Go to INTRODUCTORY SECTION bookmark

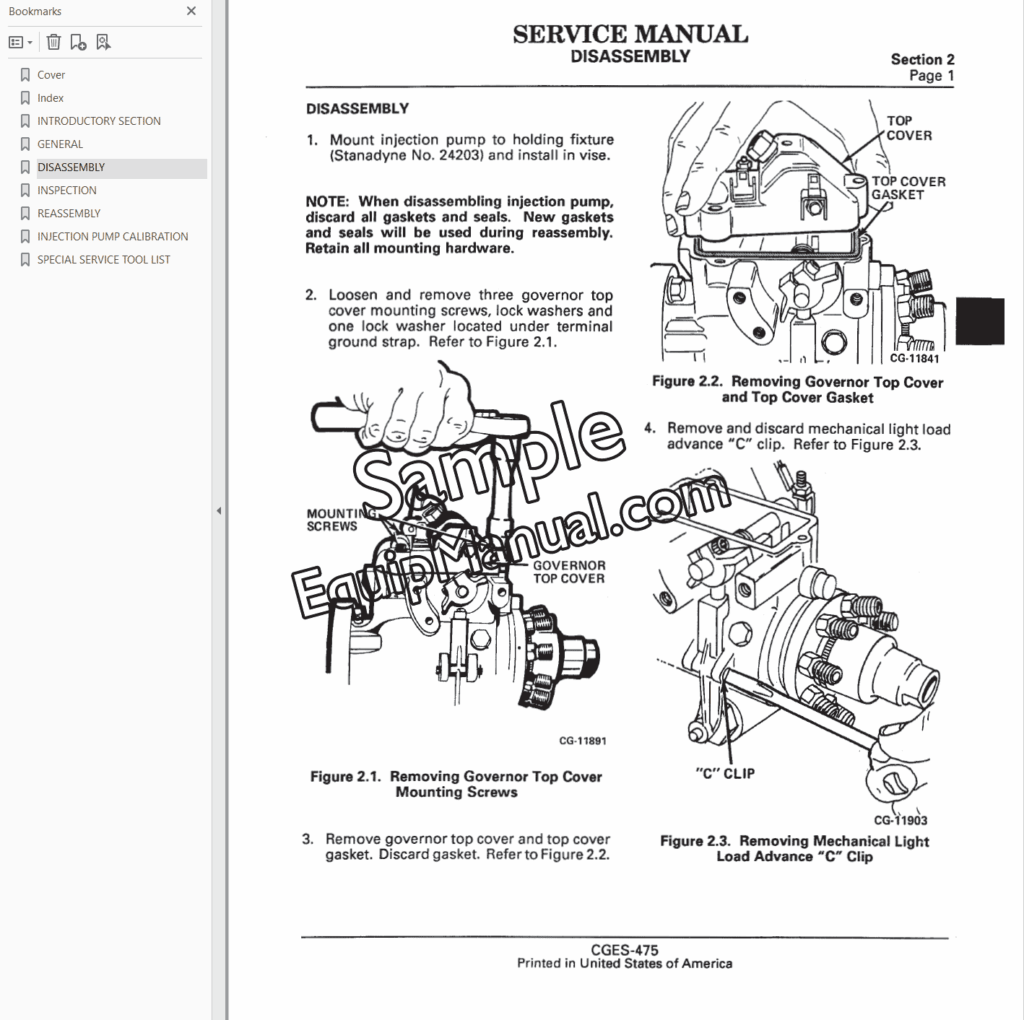[x=99, y=121]
